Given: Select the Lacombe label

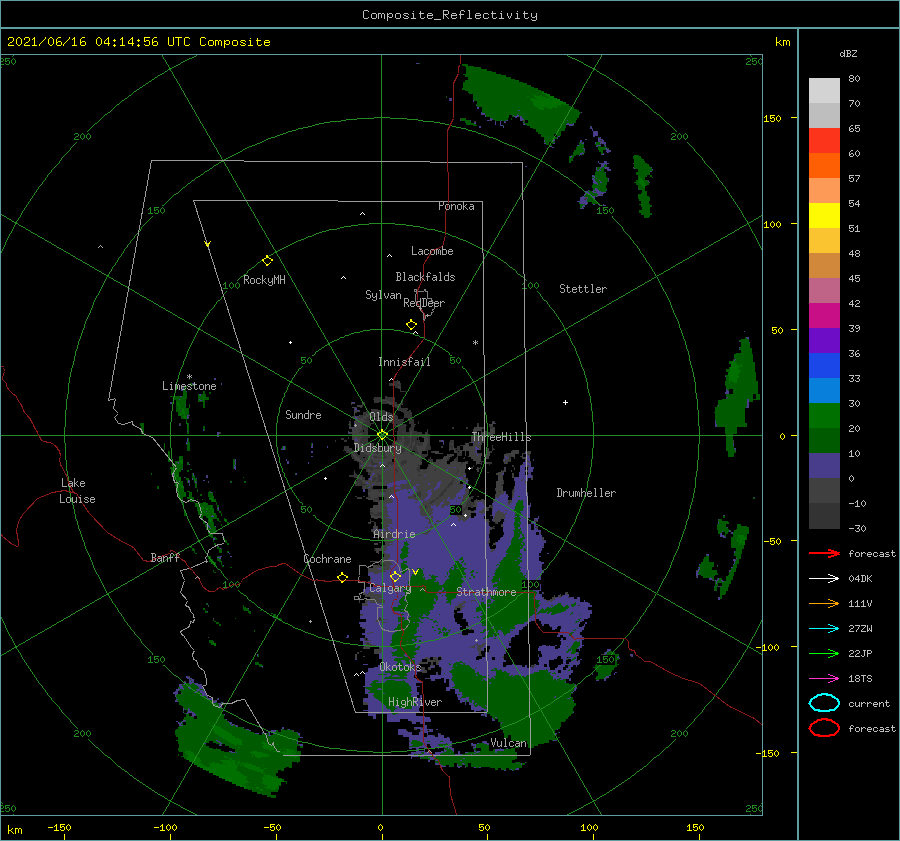Looking at the screenshot, I should [x=432, y=251].
